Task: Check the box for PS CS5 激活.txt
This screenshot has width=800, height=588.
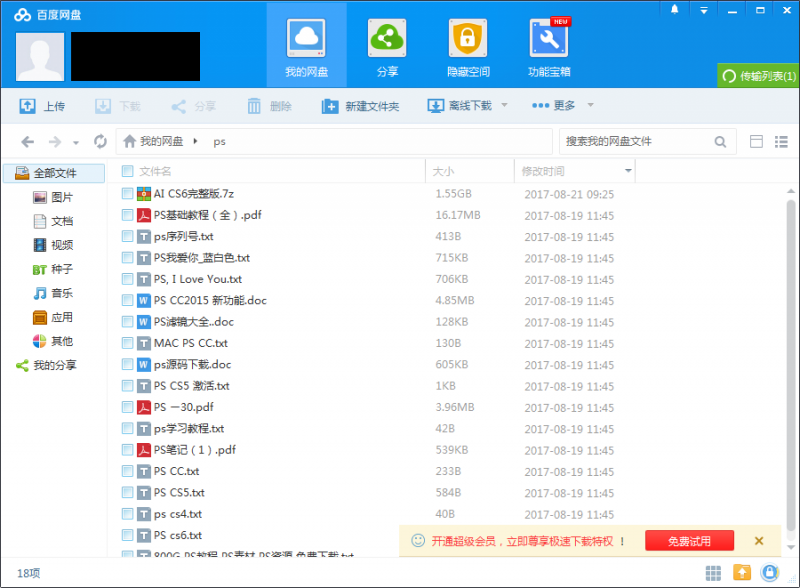Action: 128,386
